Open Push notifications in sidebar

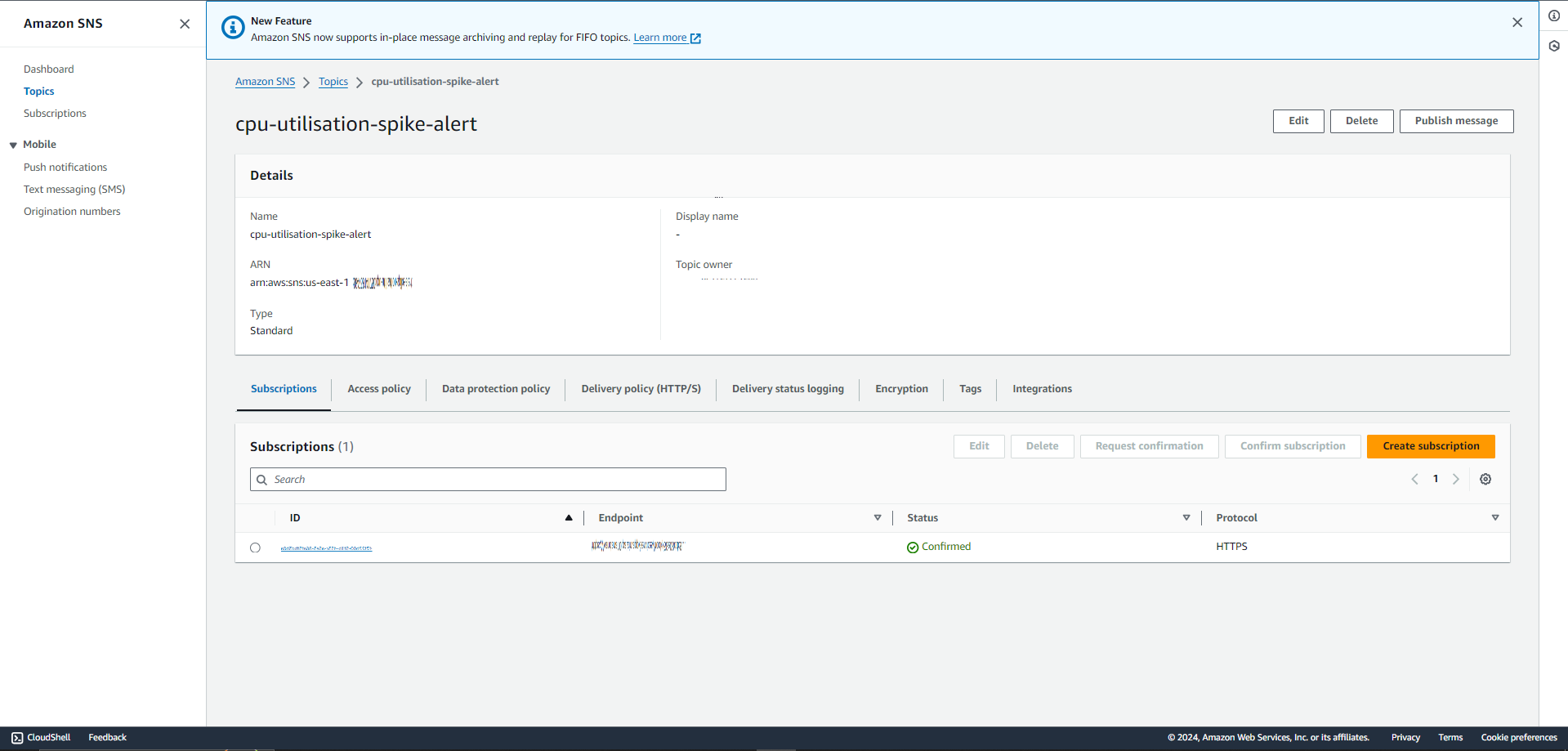[65, 168]
